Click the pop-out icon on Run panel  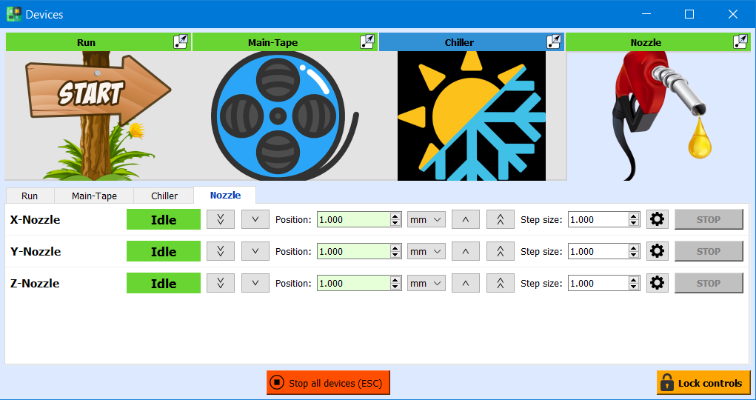click(180, 41)
